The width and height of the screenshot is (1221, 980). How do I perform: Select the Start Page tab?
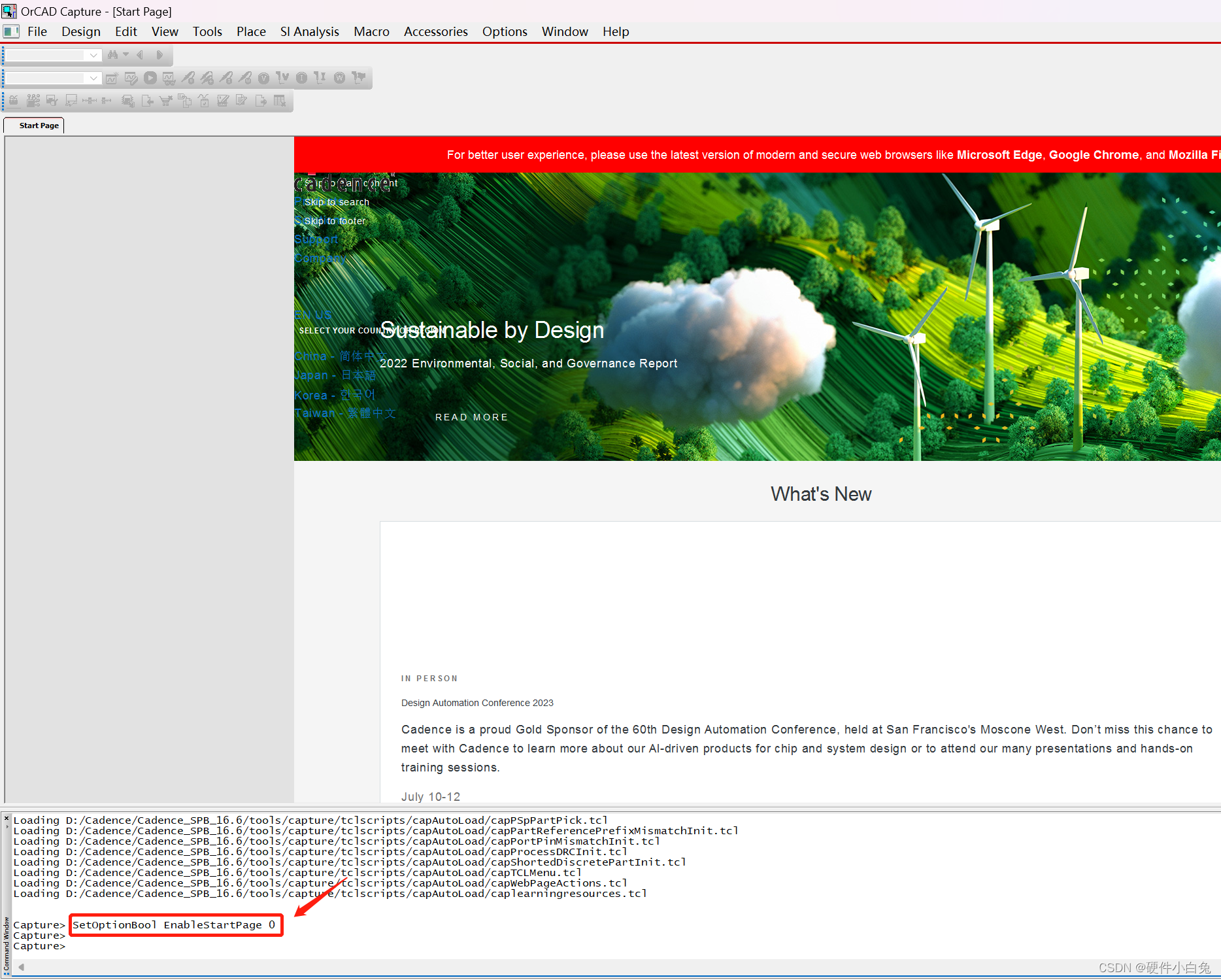tap(39, 126)
